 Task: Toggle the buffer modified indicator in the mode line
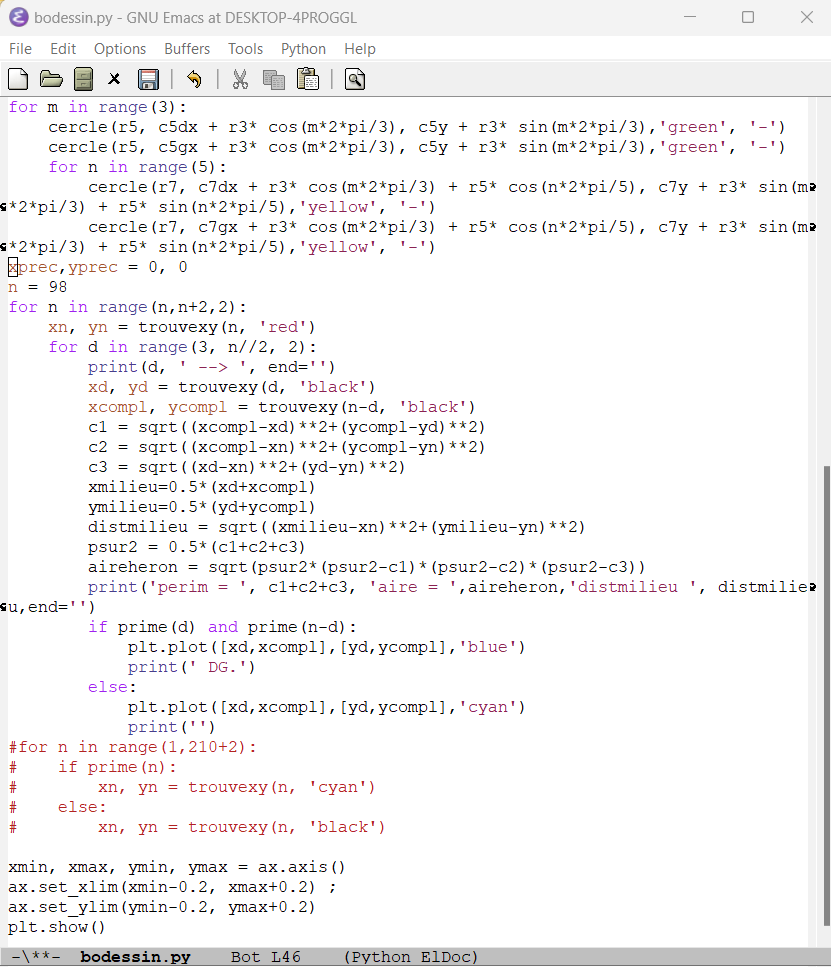[x=43, y=957]
